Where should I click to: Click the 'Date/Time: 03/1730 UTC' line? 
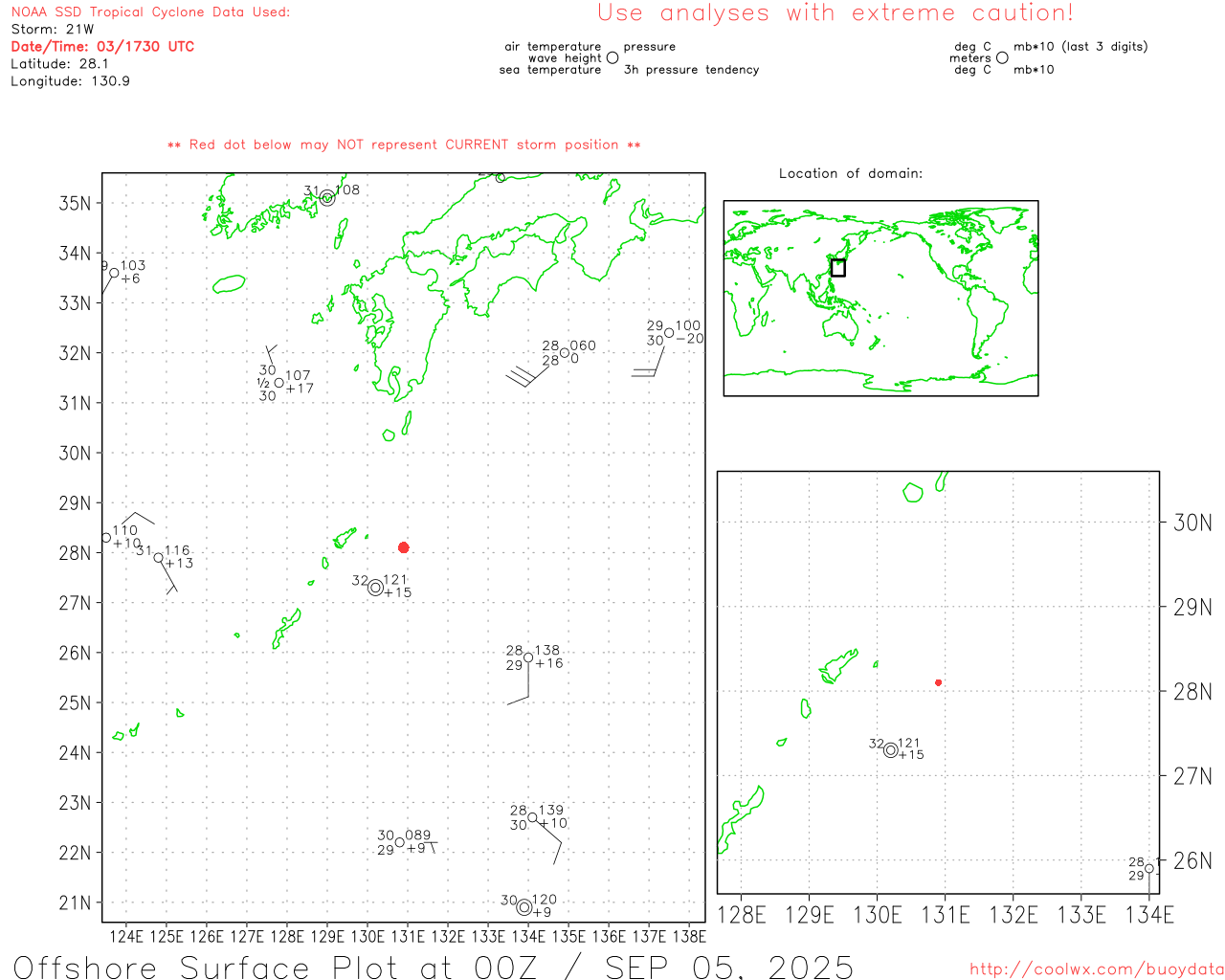(102, 46)
